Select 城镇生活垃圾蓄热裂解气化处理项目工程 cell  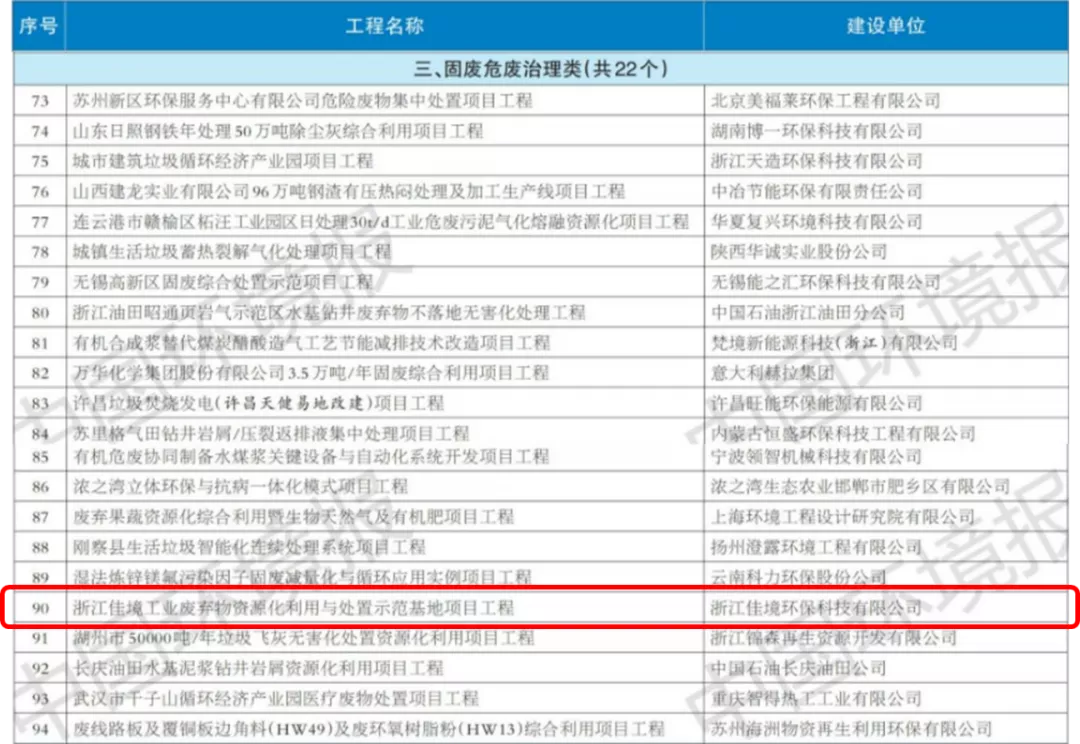[232, 252]
